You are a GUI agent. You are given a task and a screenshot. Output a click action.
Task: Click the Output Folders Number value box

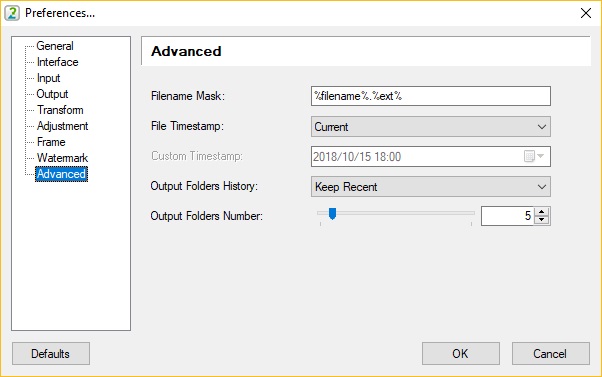pyautogui.click(x=508, y=216)
